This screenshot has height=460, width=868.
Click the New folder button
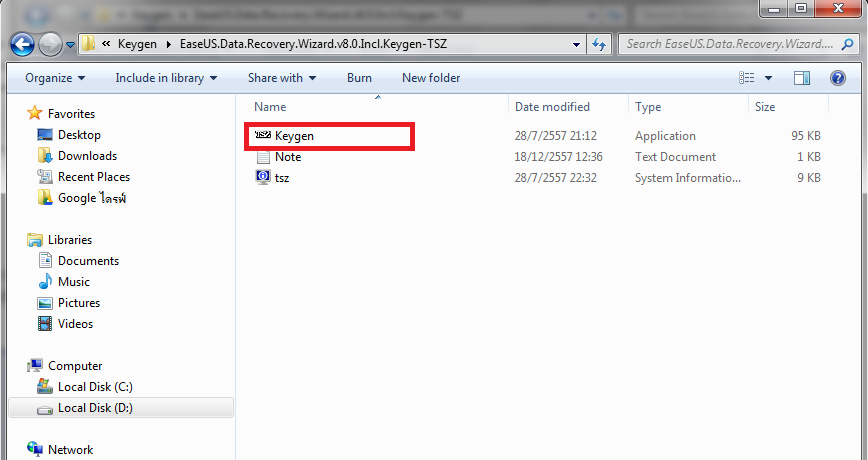tap(431, 78)
